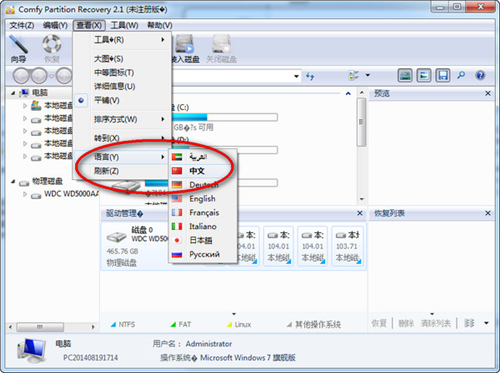This screenshot has height=373, width=500.
Task: Collapse the drive list group chevron
Action: click(348, 94)
